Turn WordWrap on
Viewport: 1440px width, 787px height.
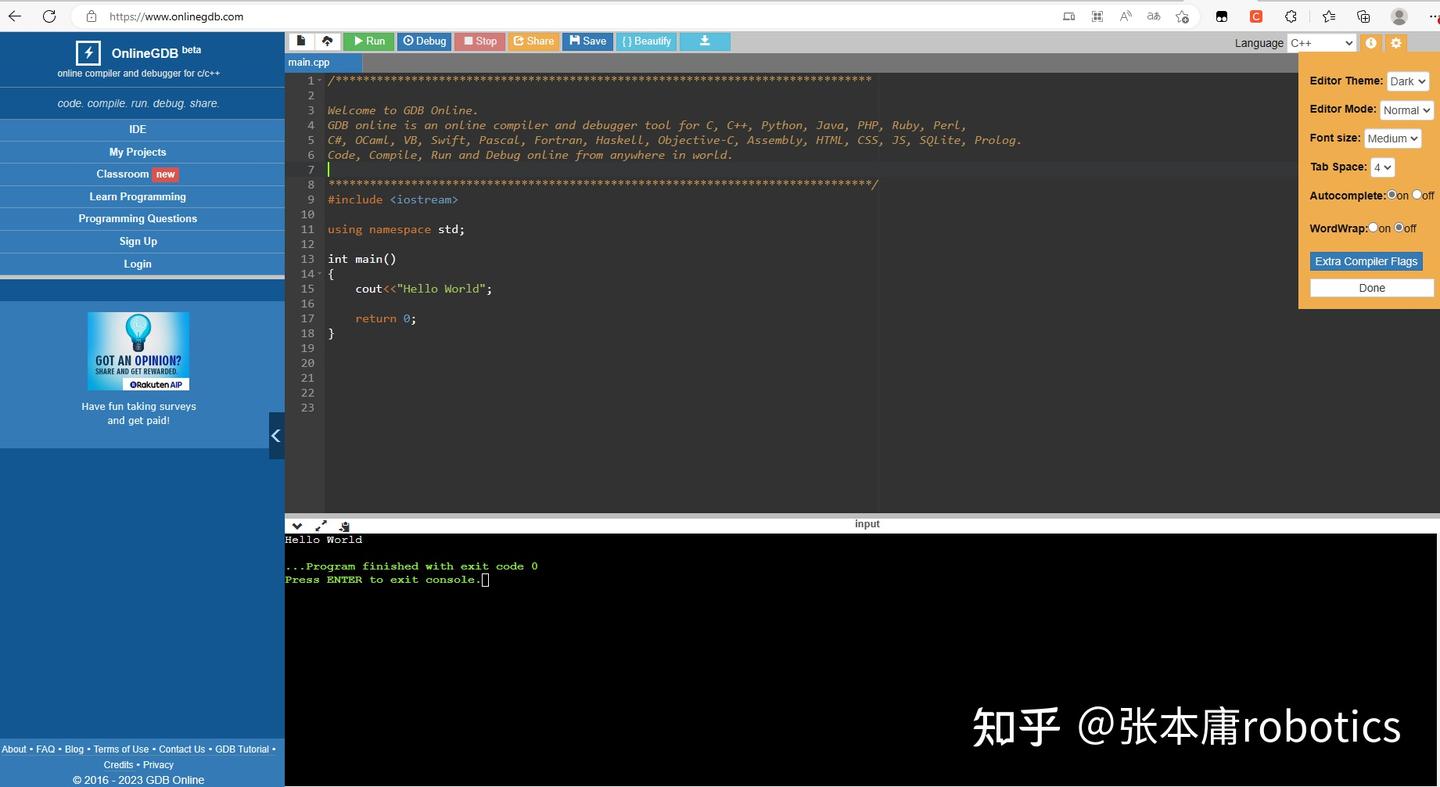1373,228
